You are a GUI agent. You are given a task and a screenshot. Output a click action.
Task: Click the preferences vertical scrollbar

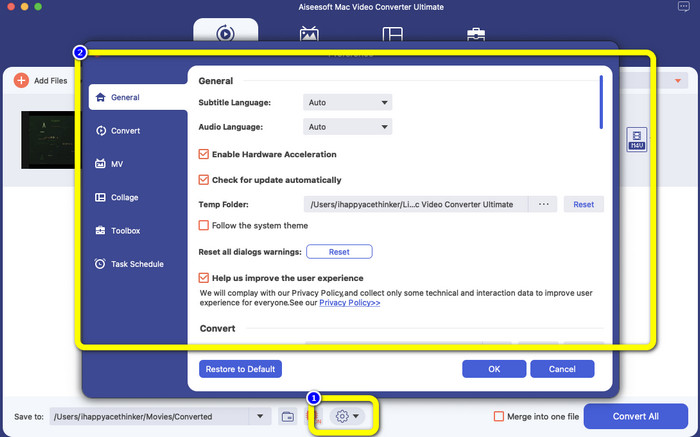tap(601, 102)
